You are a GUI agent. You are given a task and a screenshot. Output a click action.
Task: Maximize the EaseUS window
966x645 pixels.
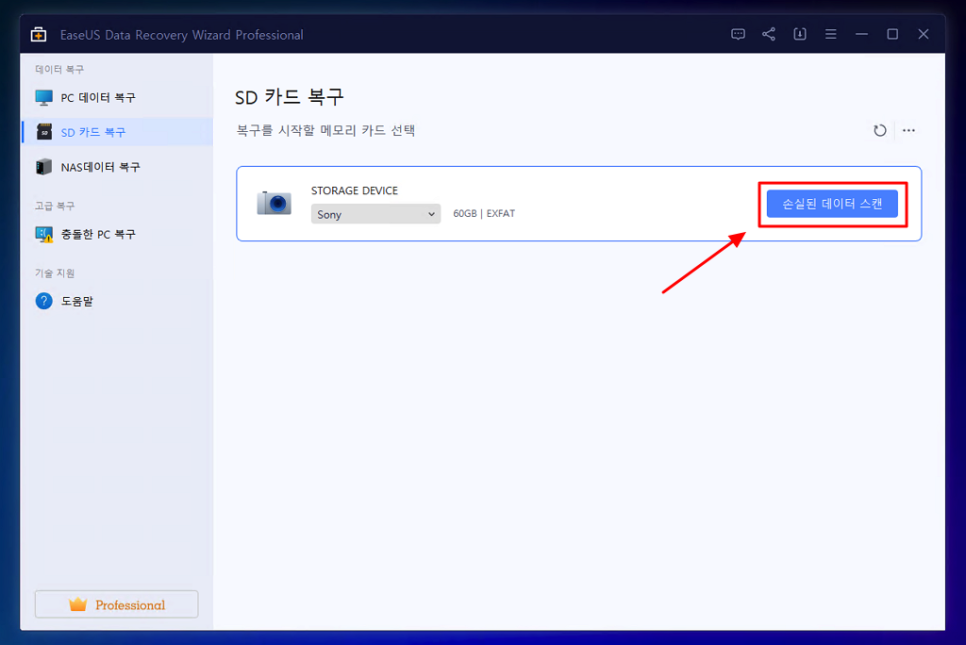892,34
